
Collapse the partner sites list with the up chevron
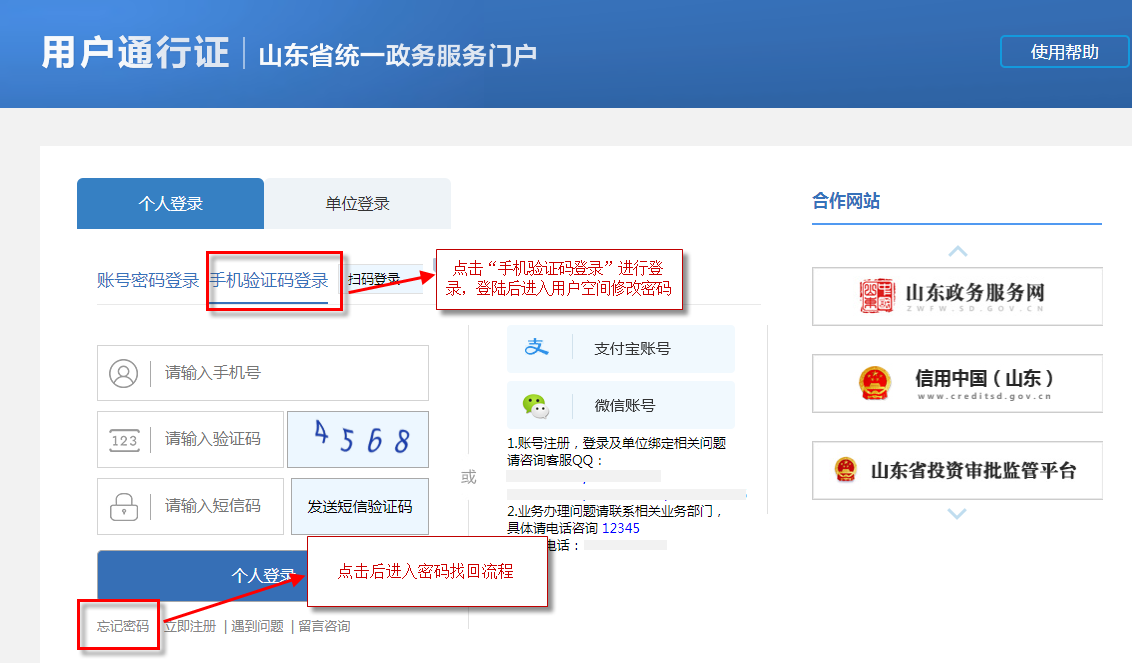click(956, 251)
